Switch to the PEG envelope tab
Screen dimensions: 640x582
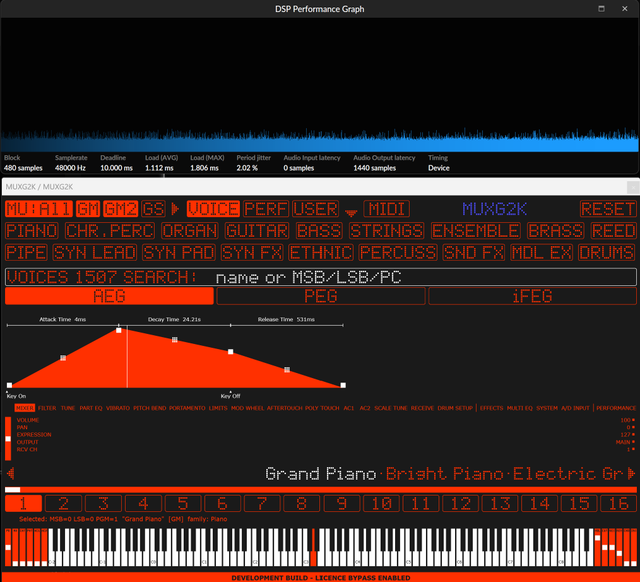321,296
